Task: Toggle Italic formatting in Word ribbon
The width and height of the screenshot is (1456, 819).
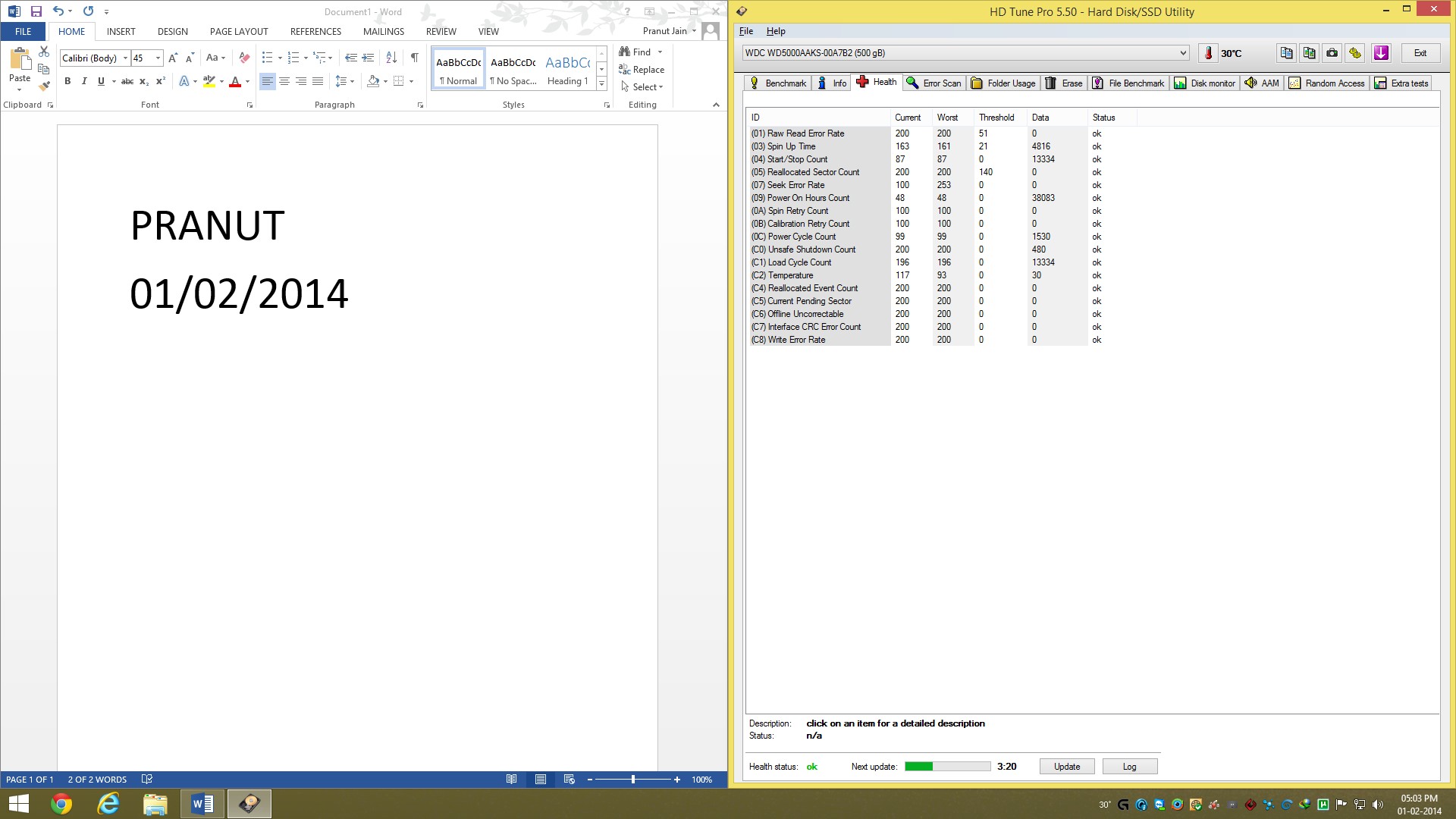Action: click(84, 80)
